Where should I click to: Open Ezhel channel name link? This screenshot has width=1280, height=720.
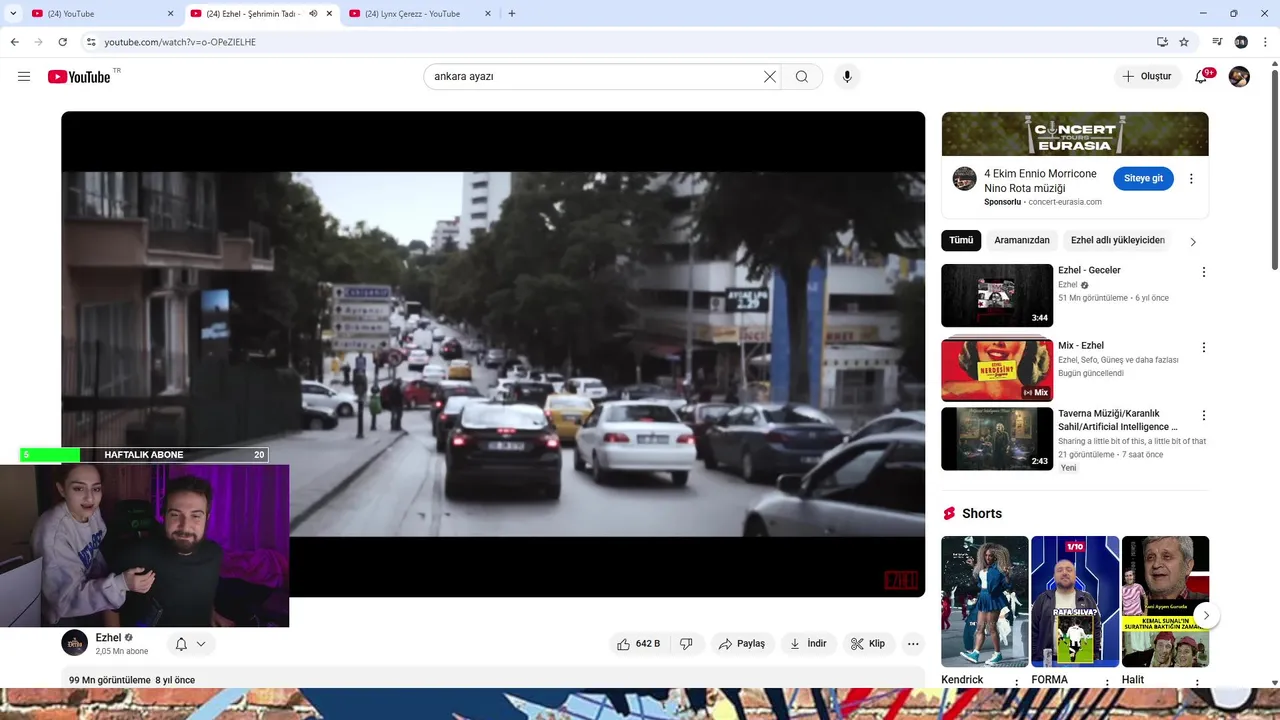[108, 638]
